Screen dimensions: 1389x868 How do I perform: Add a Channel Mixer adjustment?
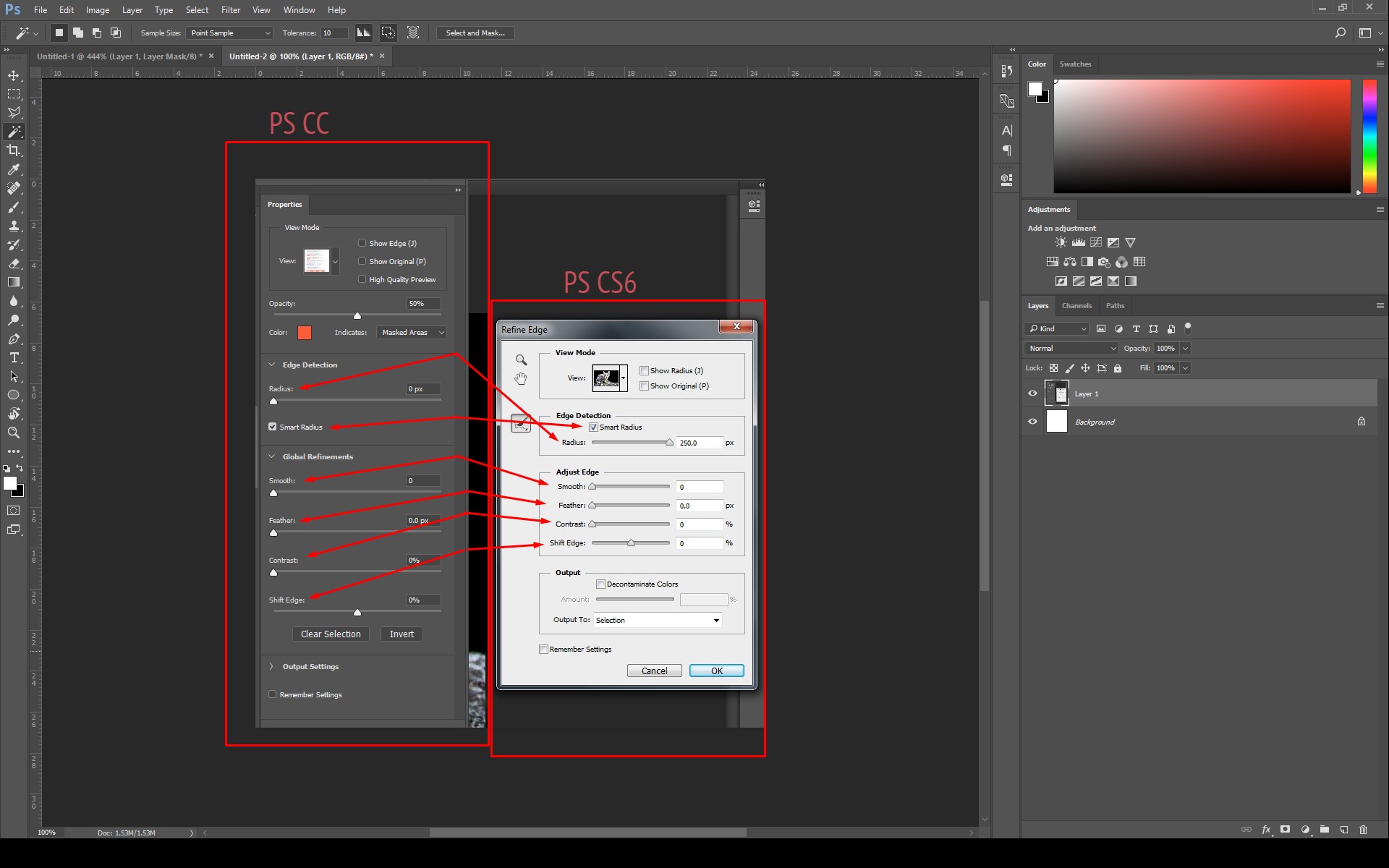[1121, 262]
